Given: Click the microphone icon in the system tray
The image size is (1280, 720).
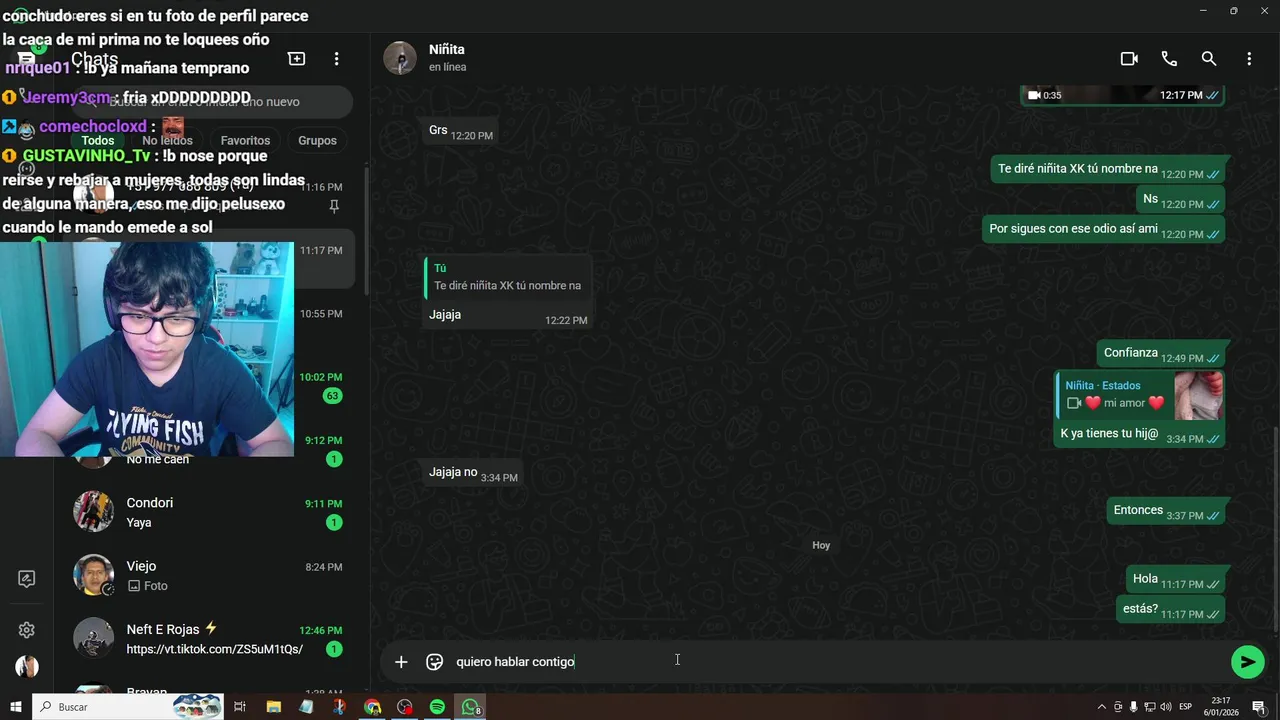Looking at the screenshot, I should (x=1133, y=707).
